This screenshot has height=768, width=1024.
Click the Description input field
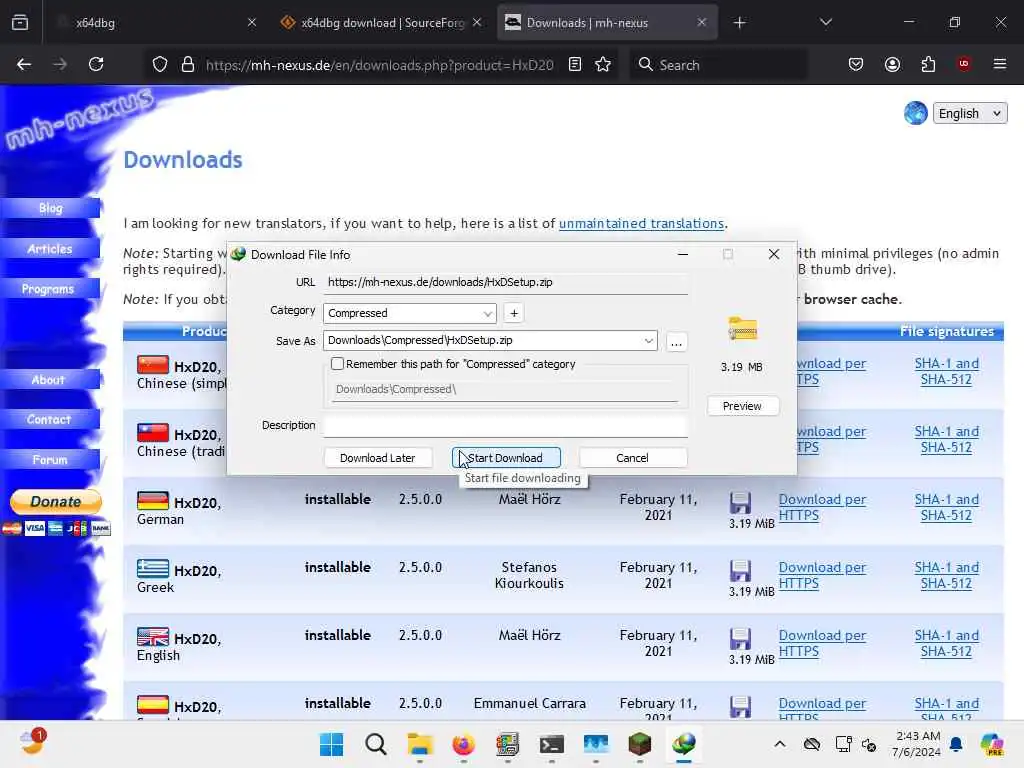pyautogui.click(x=505, y=426)
